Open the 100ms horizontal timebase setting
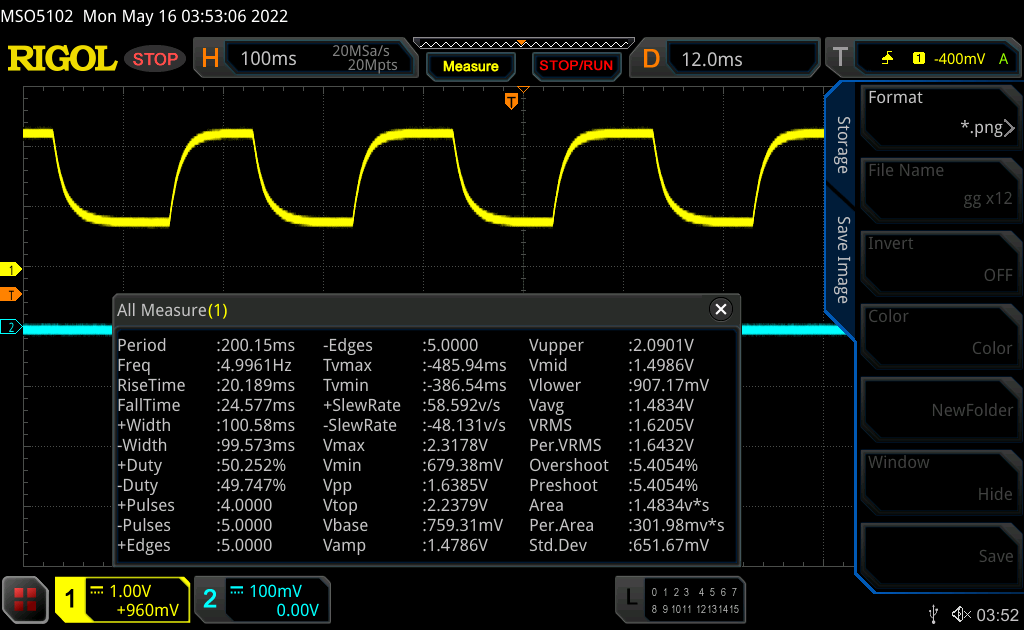Image resolution: width=1024 pixels, height=630 pixels. [269, 59]
